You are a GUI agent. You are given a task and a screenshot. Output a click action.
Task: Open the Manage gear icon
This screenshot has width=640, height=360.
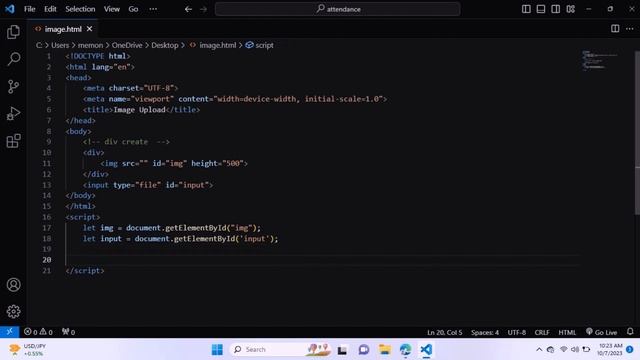point(13,311)
